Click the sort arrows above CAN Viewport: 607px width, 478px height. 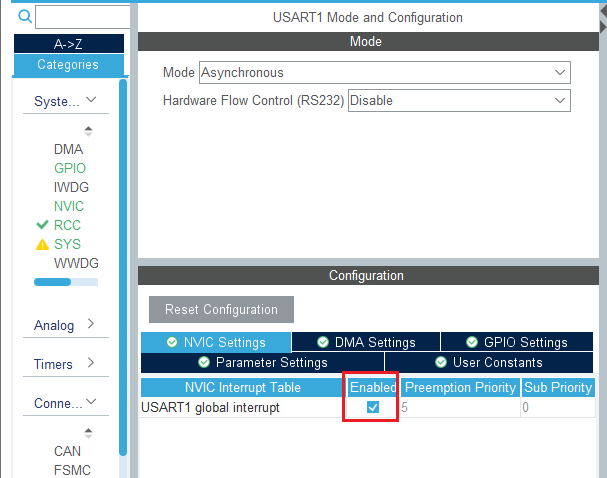pos(88,433)
